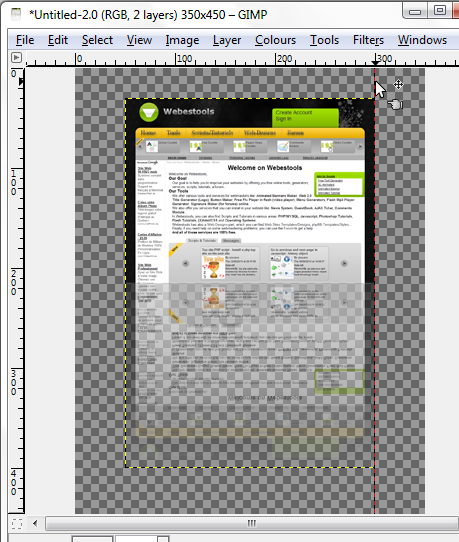
Task: Open the Filters menu
Action: [x=368, y=40]
